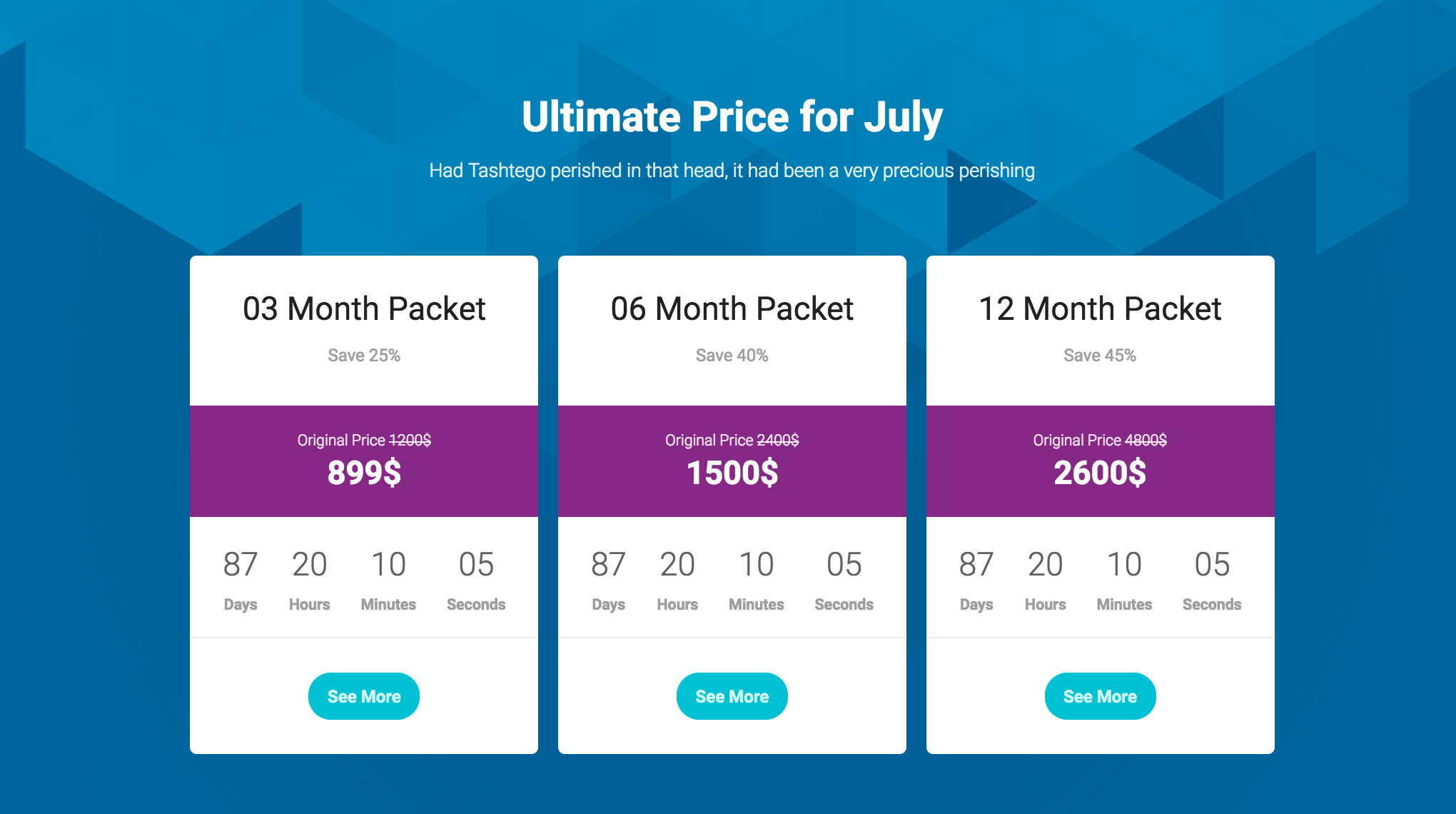Click the Save 25% label
Image resolution: width=1456 pixels, height=814 pixels.
(364, 356)
